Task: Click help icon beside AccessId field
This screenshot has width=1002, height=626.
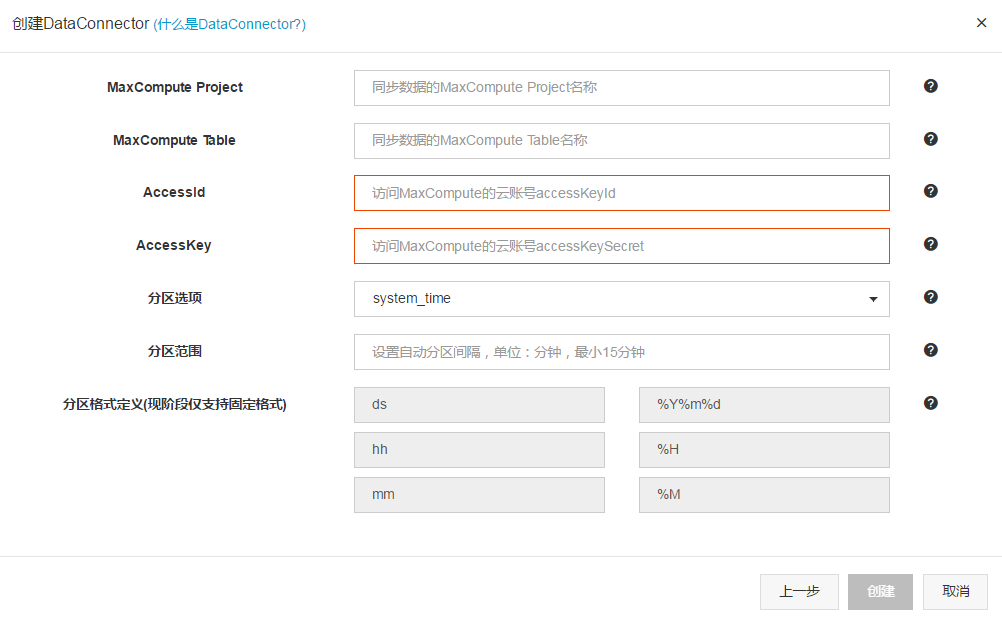Action: pyautogui.click(x=930, y=191)
